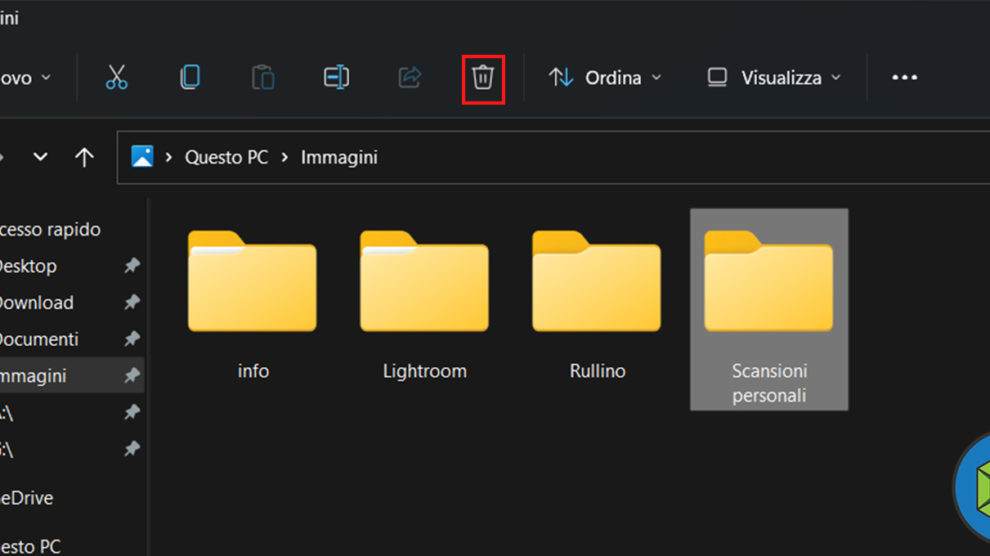Click the Paste clipboard icon
Image resolution: width=990 pixels, height=556 pixels.
pyautogui.click(x=263, y=78)
